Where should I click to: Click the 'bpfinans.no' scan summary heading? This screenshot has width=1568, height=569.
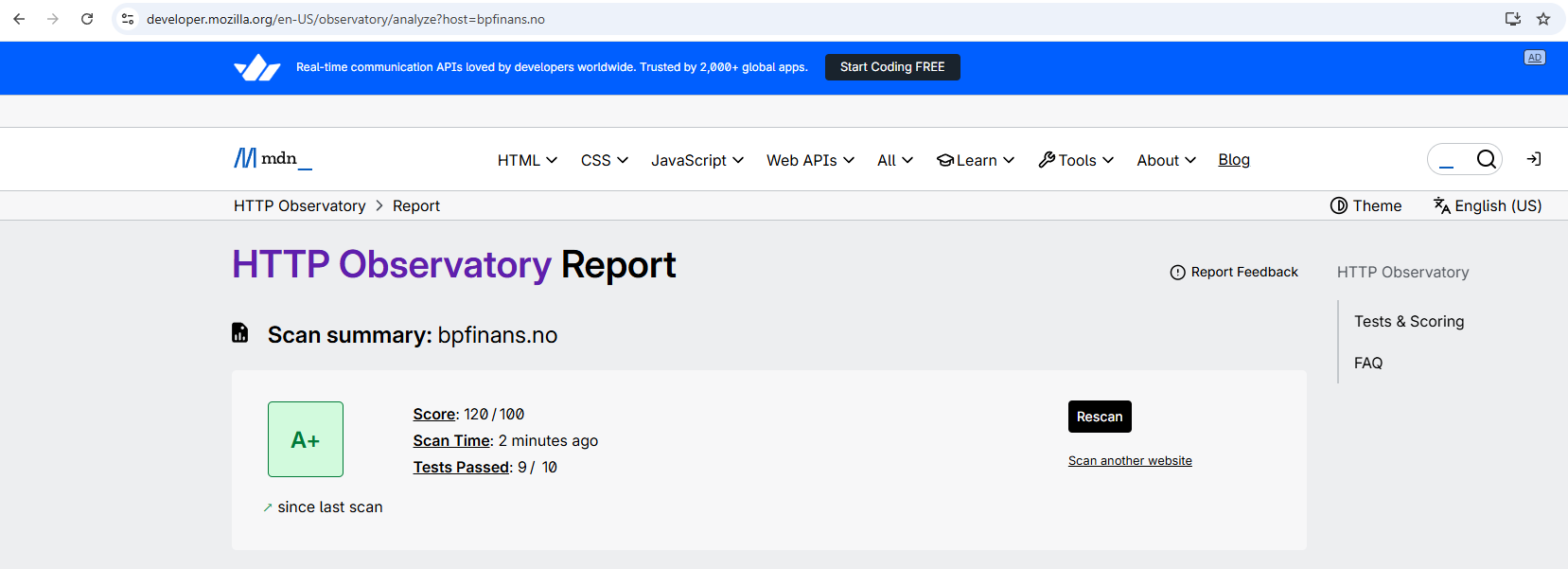(498, 335)
